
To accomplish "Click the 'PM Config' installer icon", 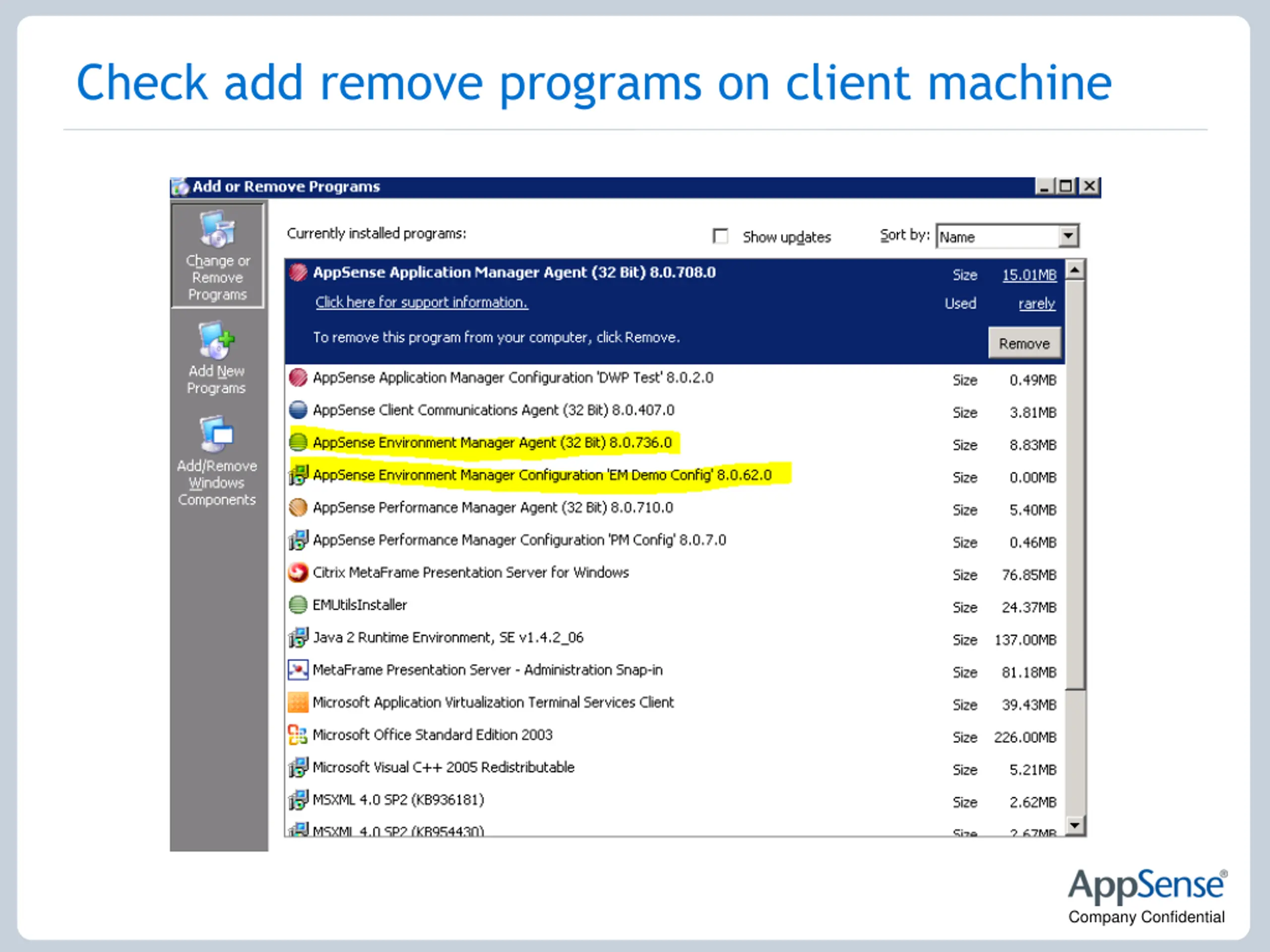I will pos(298,540).
